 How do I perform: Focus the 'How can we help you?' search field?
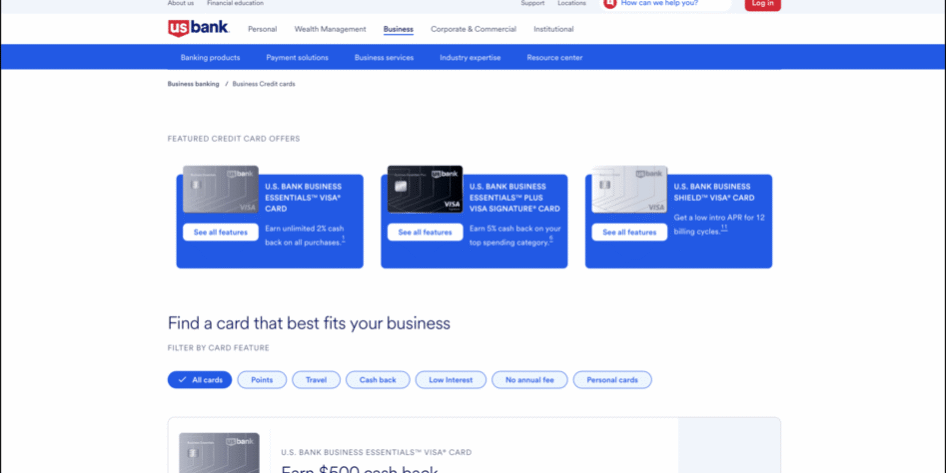[x=665, y=4]
